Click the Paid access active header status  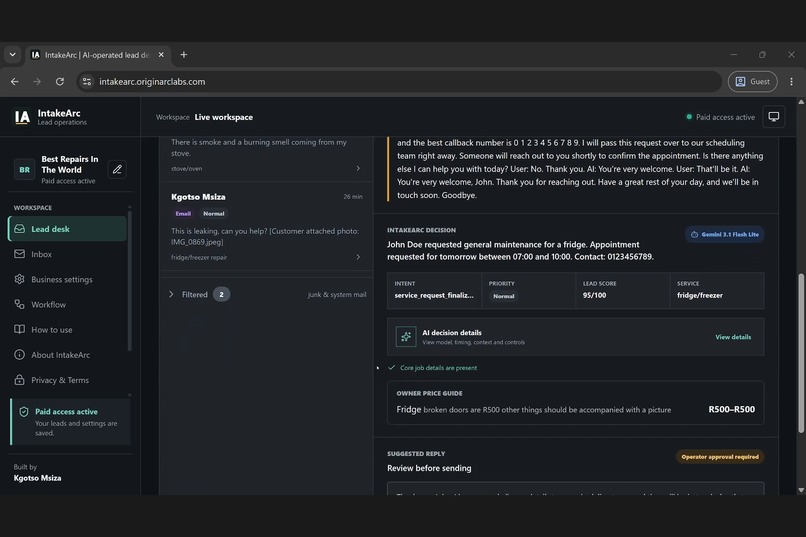click(x=720, y=117)
